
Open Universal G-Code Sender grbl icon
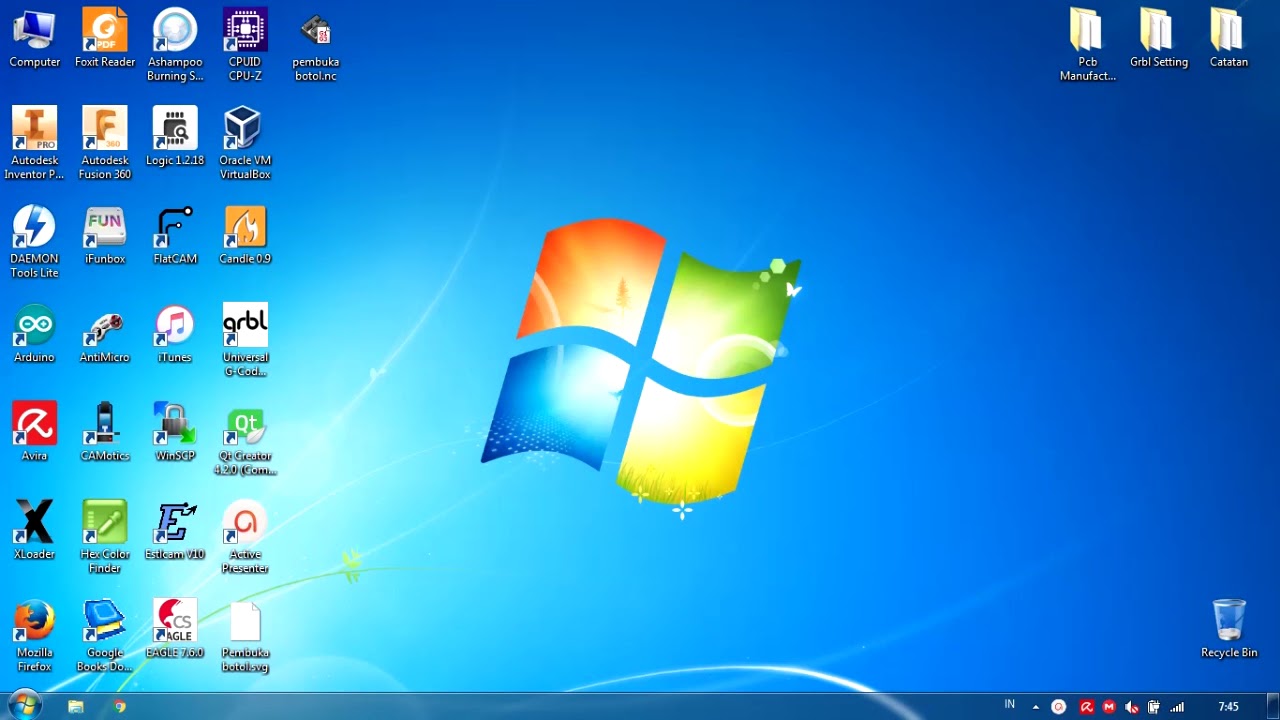[245, 340]
